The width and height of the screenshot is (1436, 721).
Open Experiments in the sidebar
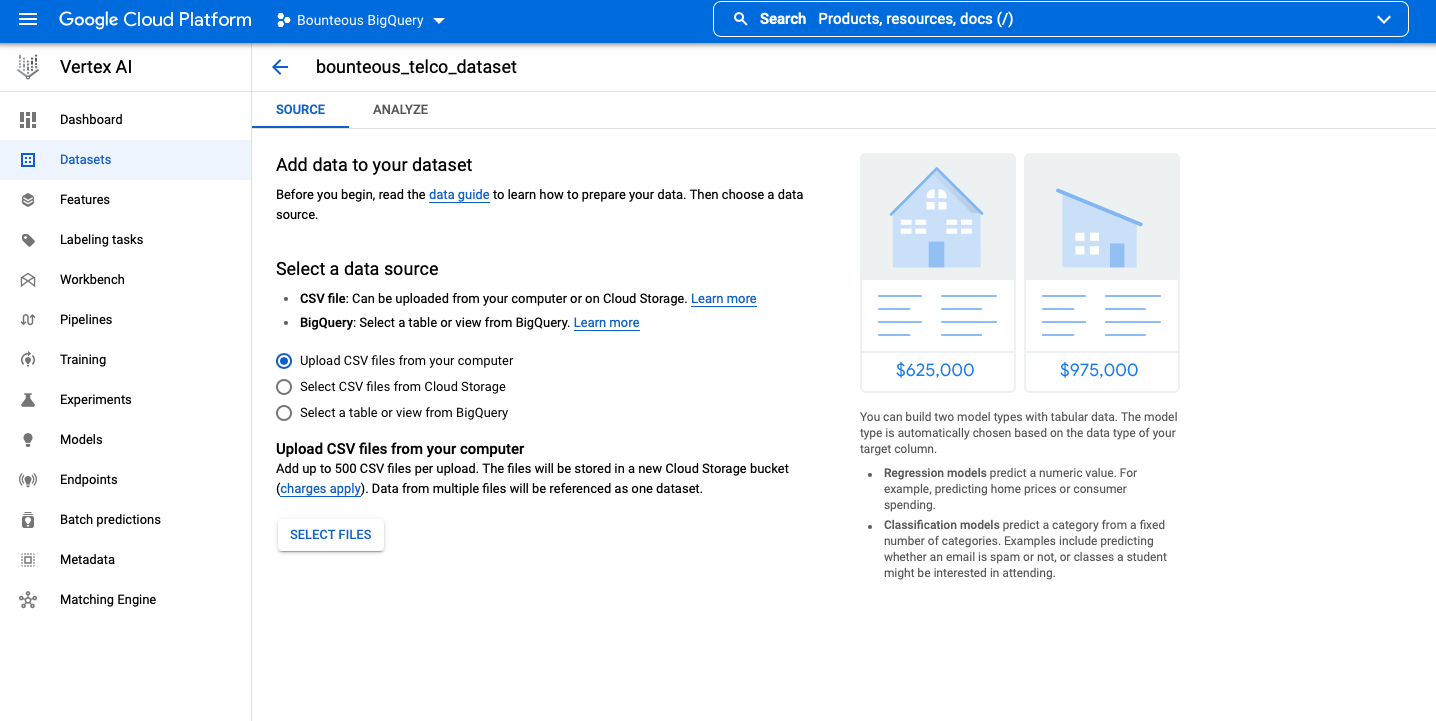pos(125,400)
